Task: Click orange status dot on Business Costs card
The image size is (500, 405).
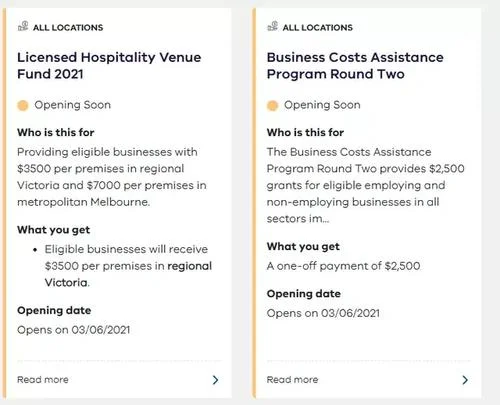Action: click(x=272, y=106)
